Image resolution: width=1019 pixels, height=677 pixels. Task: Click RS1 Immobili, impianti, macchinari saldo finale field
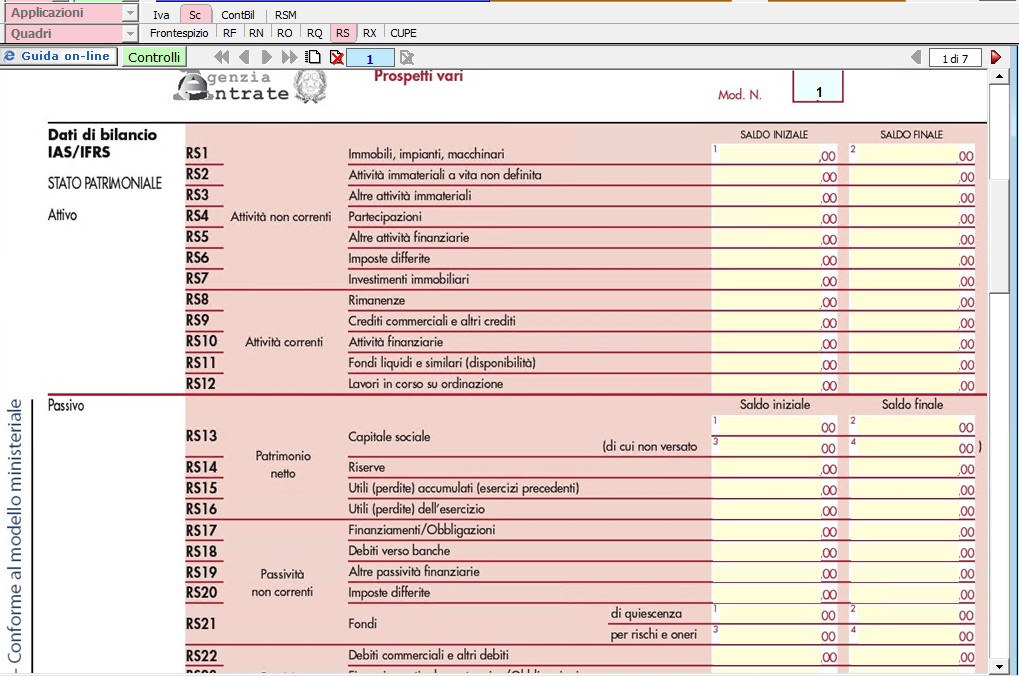pos(912,154)
